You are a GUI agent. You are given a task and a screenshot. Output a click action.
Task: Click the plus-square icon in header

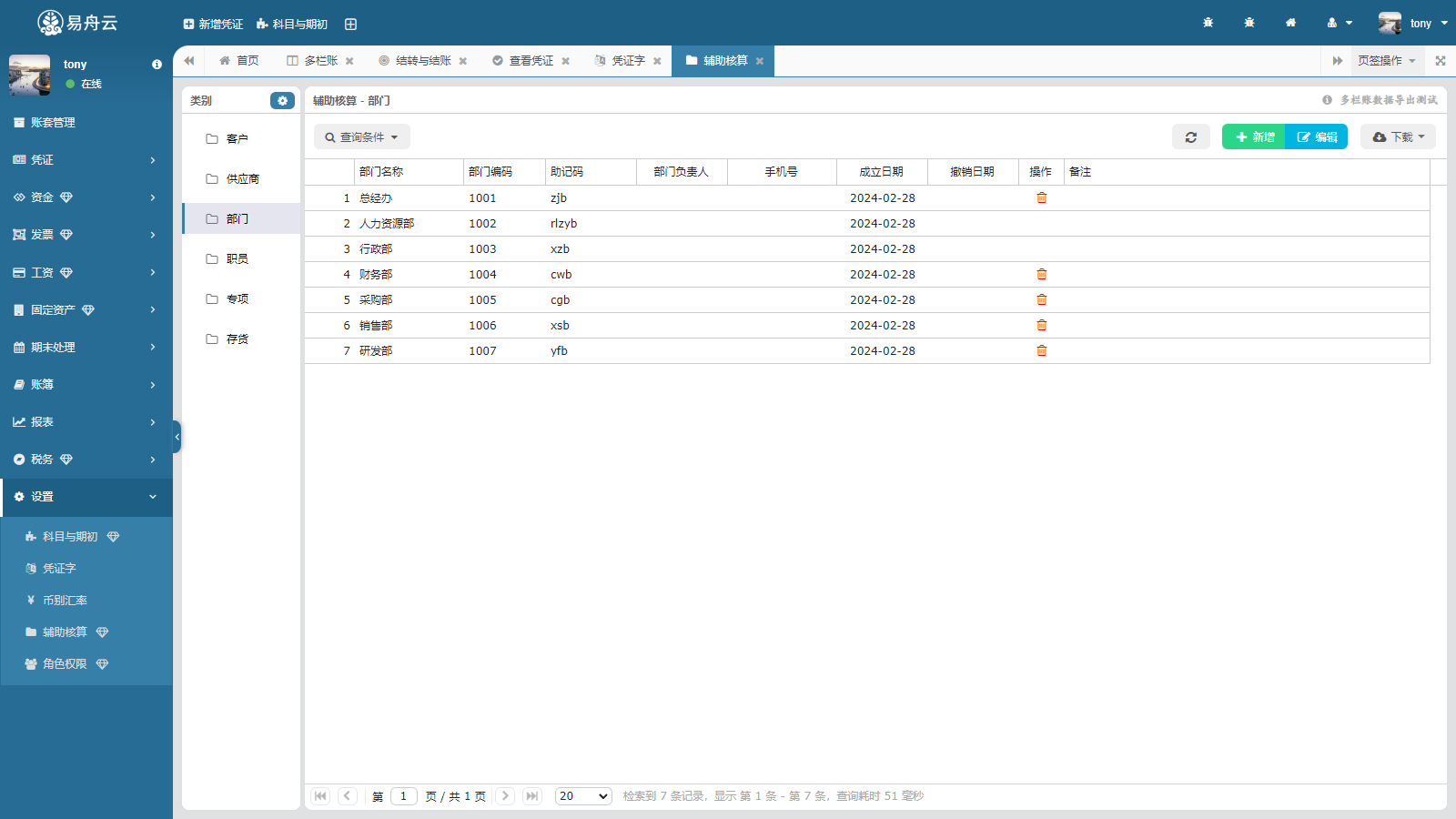[x=350, y=24]
